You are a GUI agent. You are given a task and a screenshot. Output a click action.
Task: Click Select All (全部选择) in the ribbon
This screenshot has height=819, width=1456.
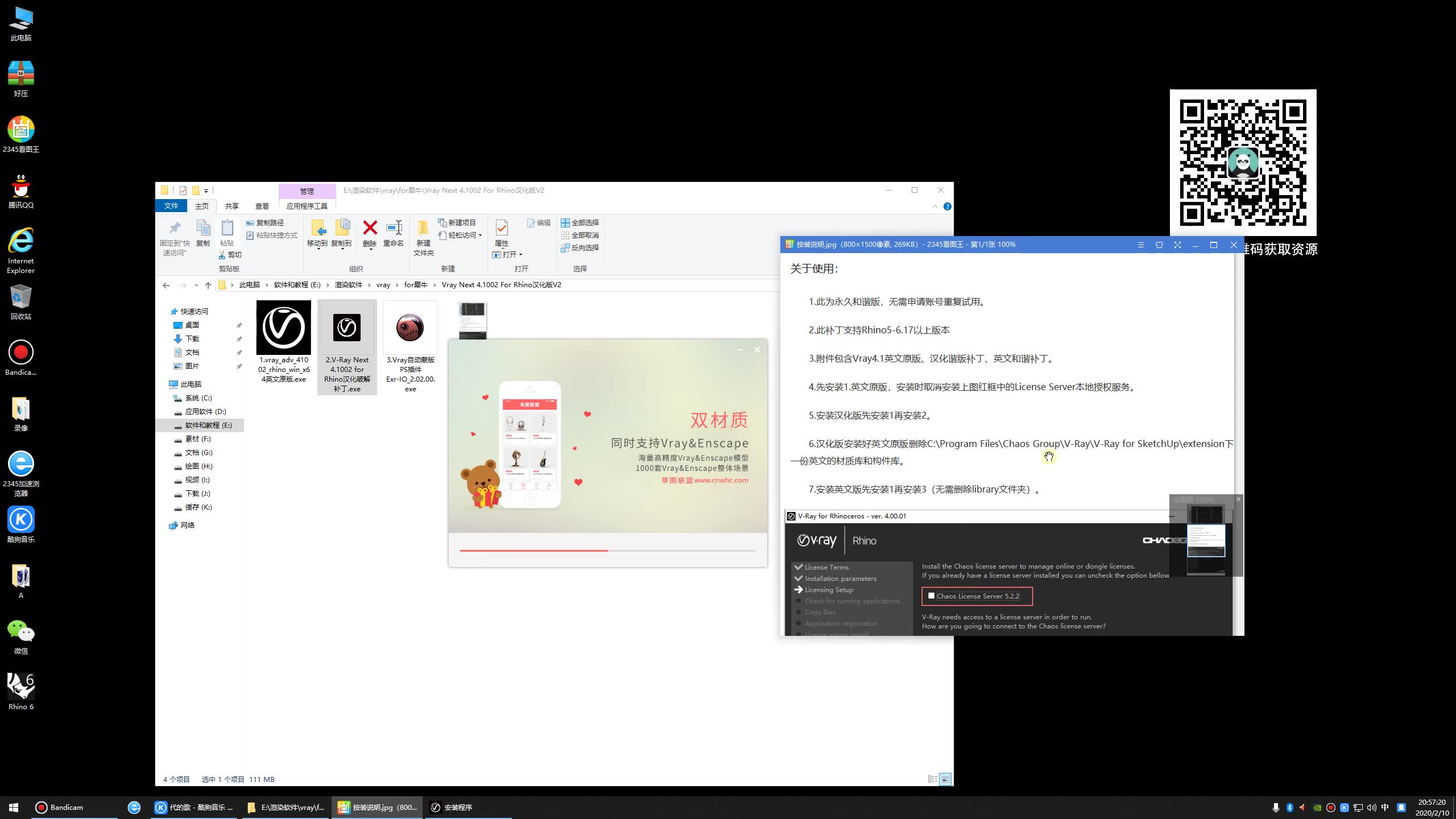580,223
